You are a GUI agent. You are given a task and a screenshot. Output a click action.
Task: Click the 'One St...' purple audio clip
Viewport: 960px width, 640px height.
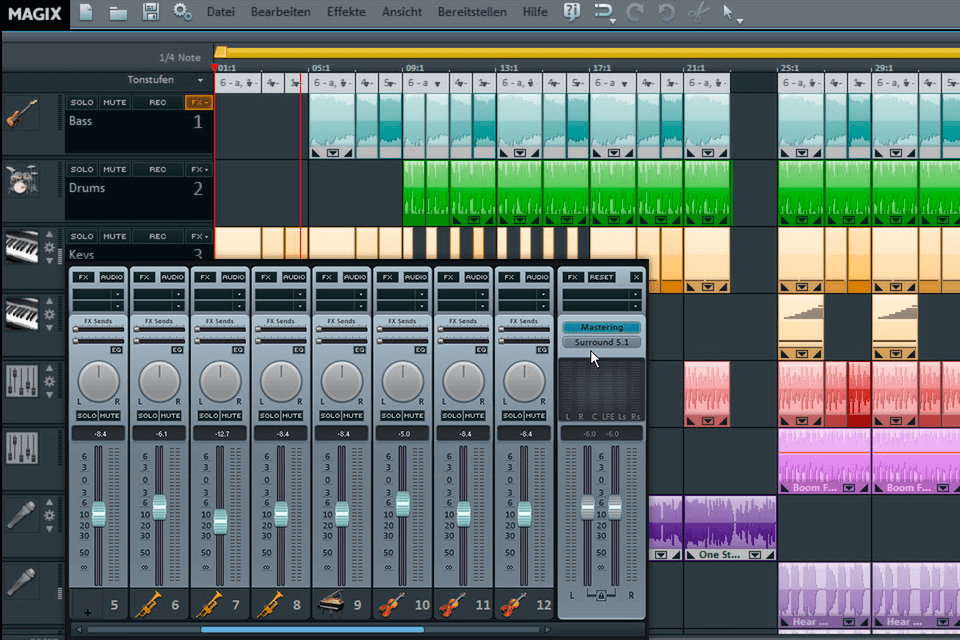[730, 528]
